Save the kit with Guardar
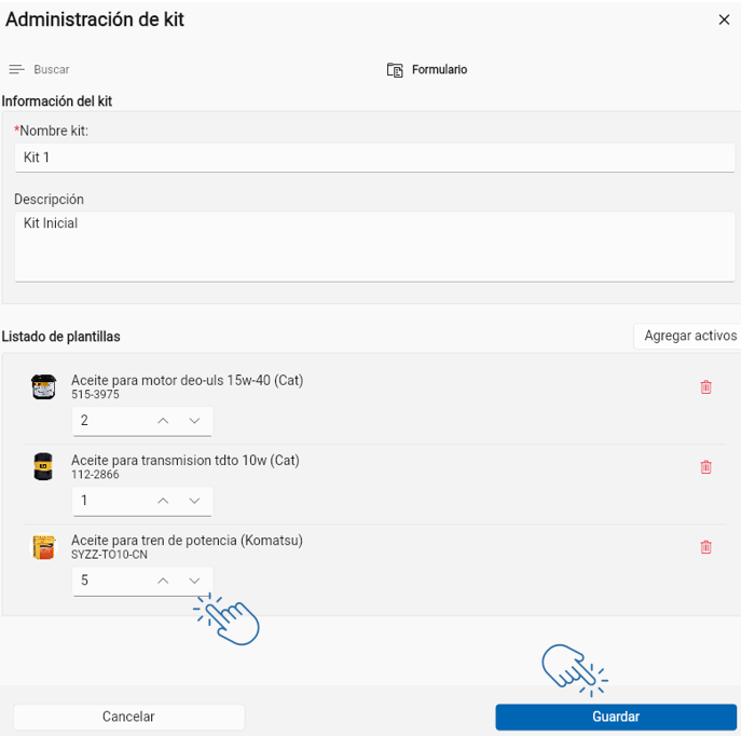The width and height of the screenshot is (741, 736). (x=616, y=717)
